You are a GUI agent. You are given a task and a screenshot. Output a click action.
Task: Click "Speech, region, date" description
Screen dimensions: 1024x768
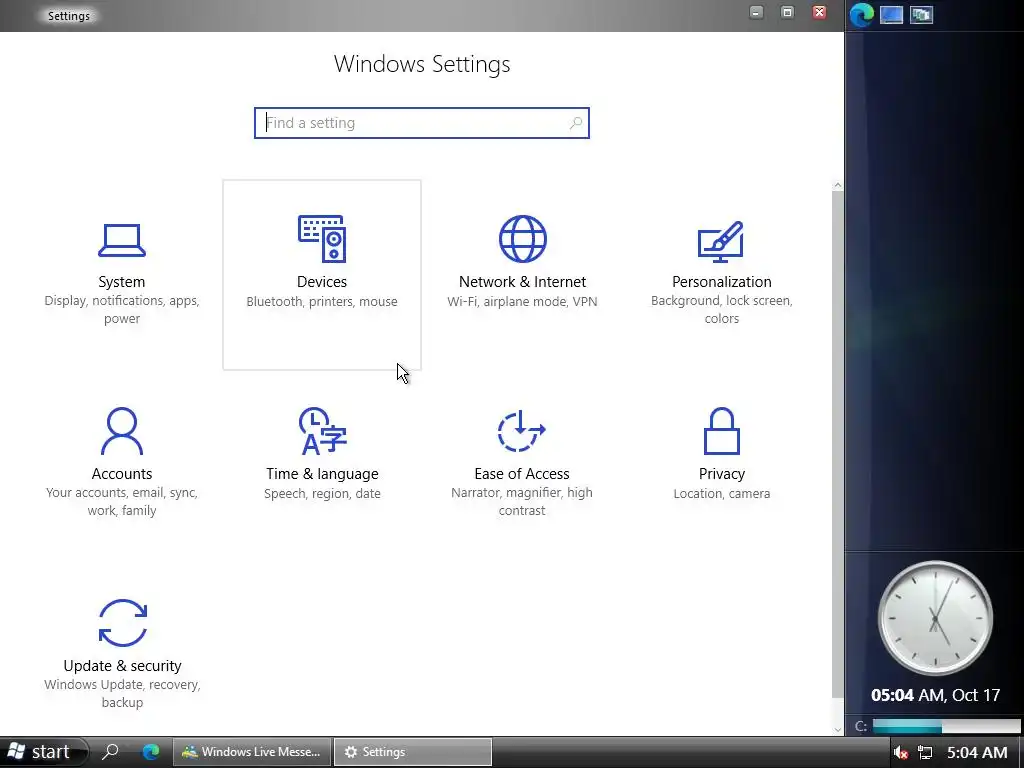[322, 494]
